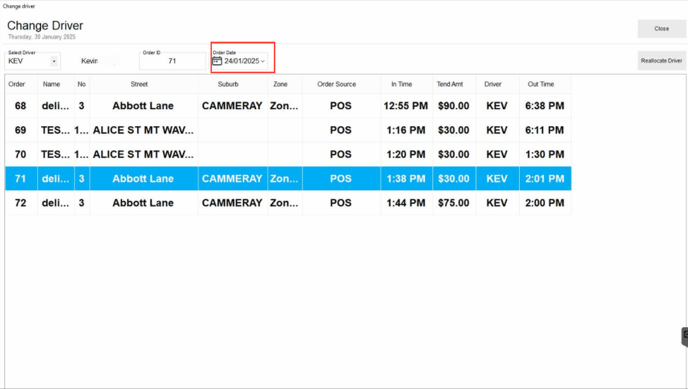Click the 1:16 PM in time
The image size is (688, 389).
[x=405, y=130]
